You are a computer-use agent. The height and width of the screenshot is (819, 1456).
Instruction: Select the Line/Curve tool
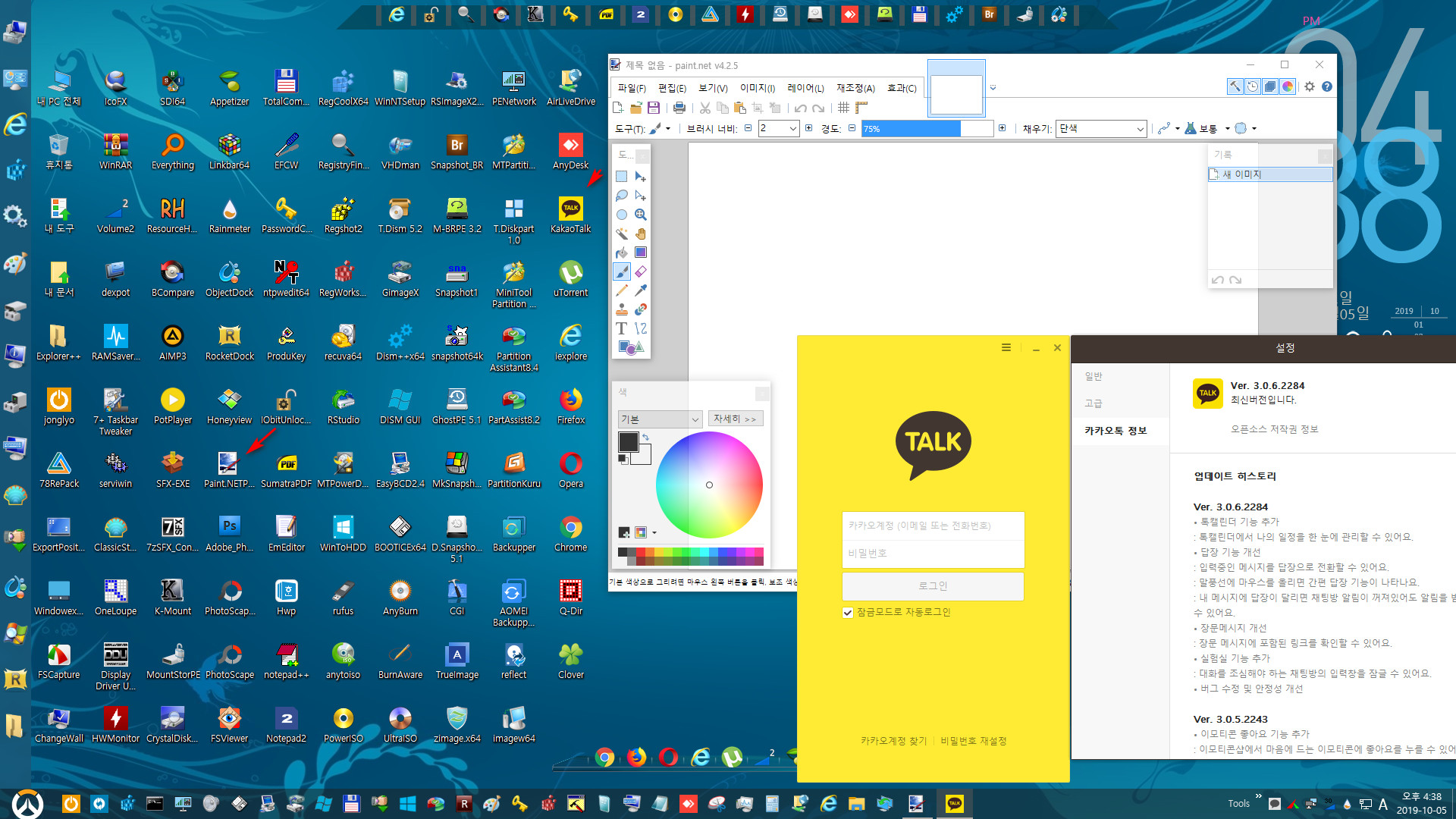tap(641, 328)
